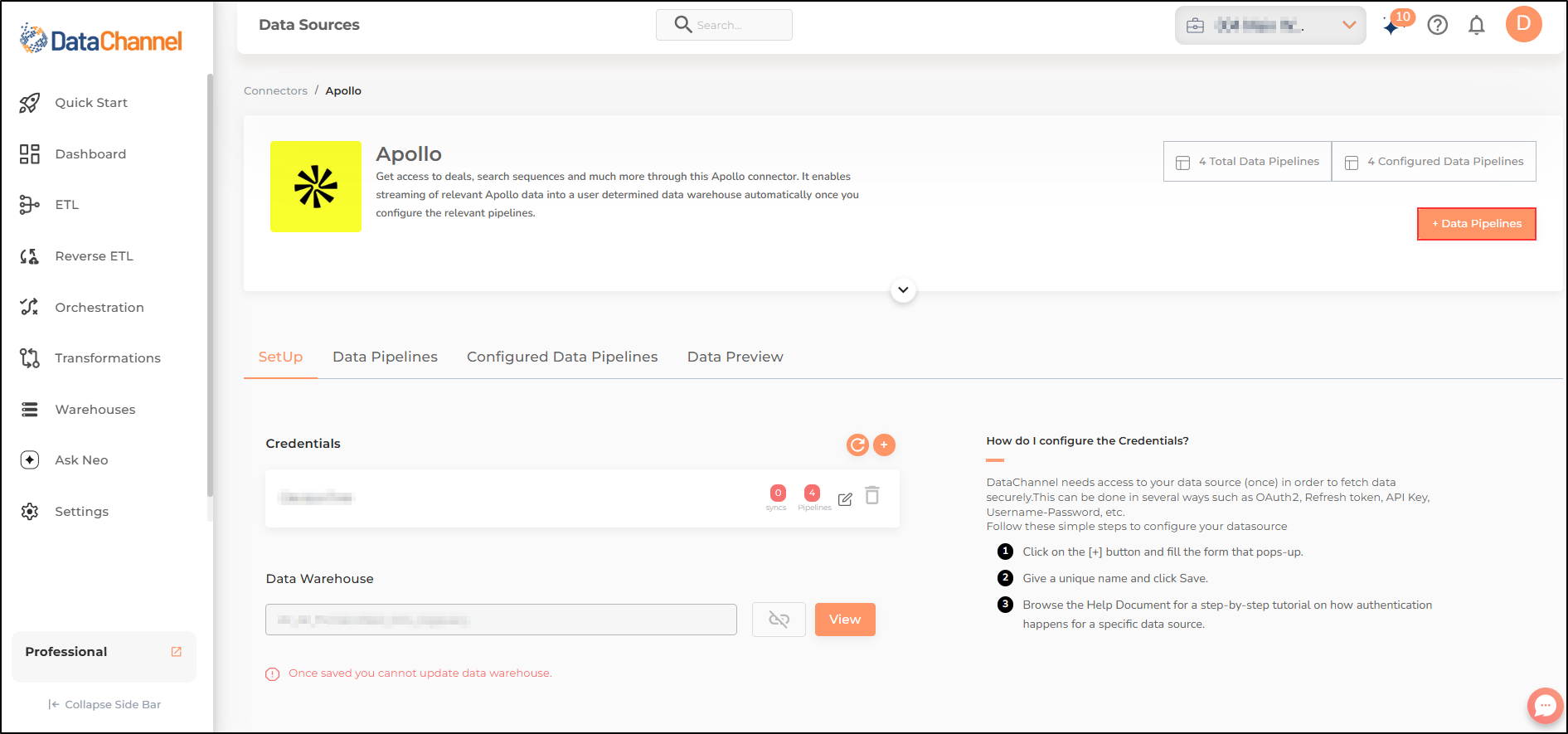Screen dimensions: 1568x734
Task: Refresh the credentials list
Action: click(857, 445)
